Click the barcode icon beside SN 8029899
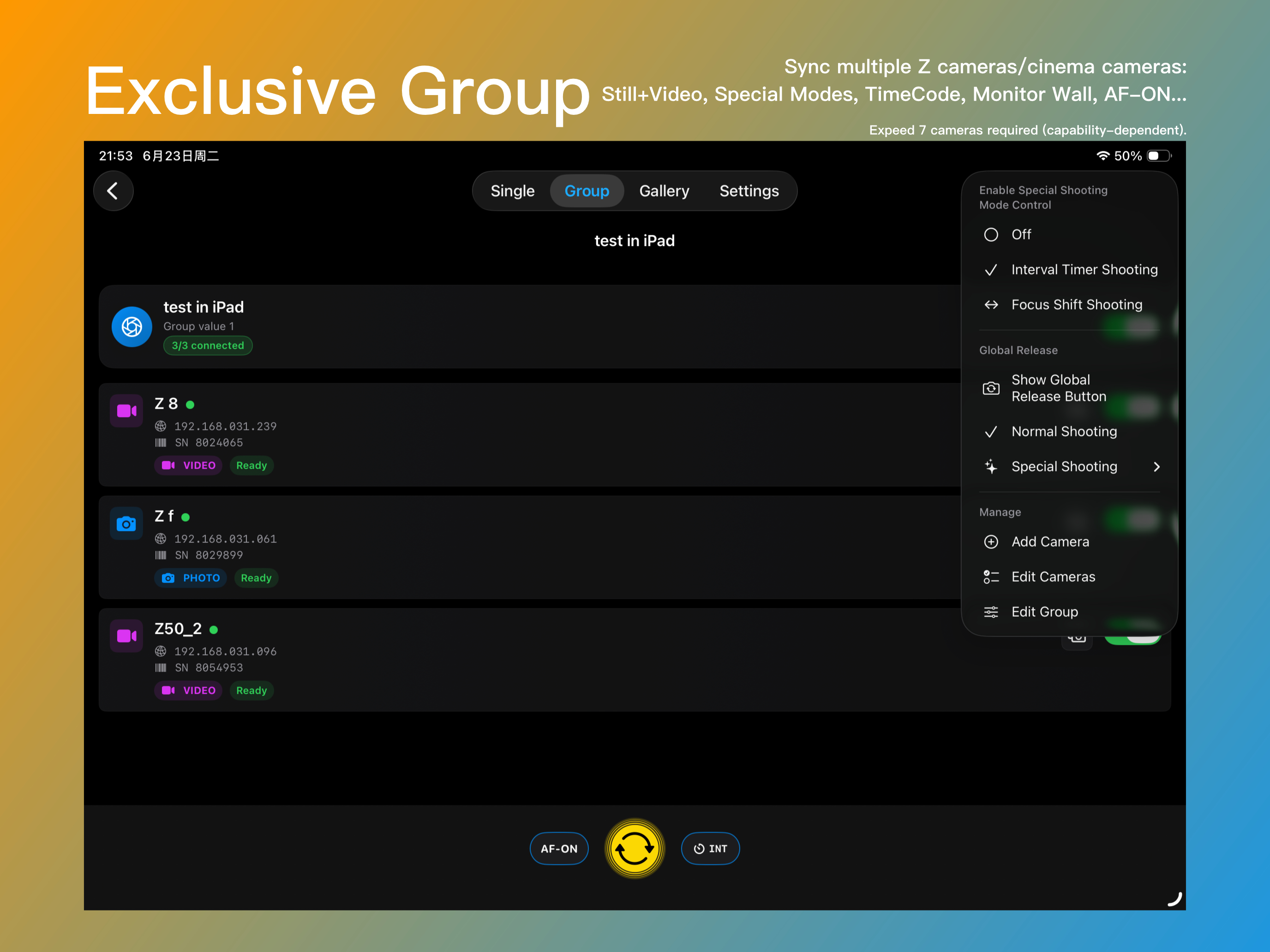Image resolution: width=1270 pixels, height=952 pixels. 161,555
